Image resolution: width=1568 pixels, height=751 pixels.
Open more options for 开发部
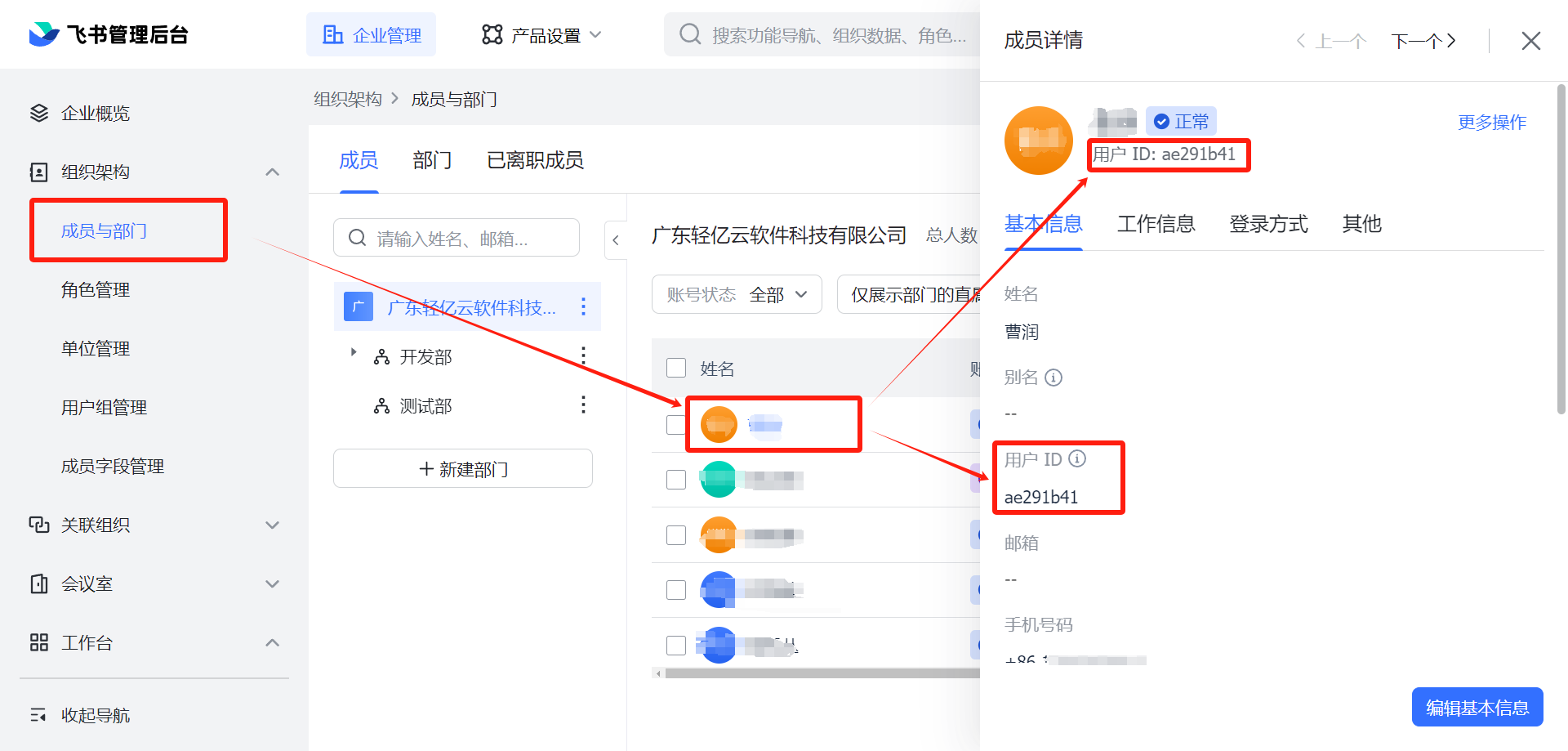coord(583,355)
